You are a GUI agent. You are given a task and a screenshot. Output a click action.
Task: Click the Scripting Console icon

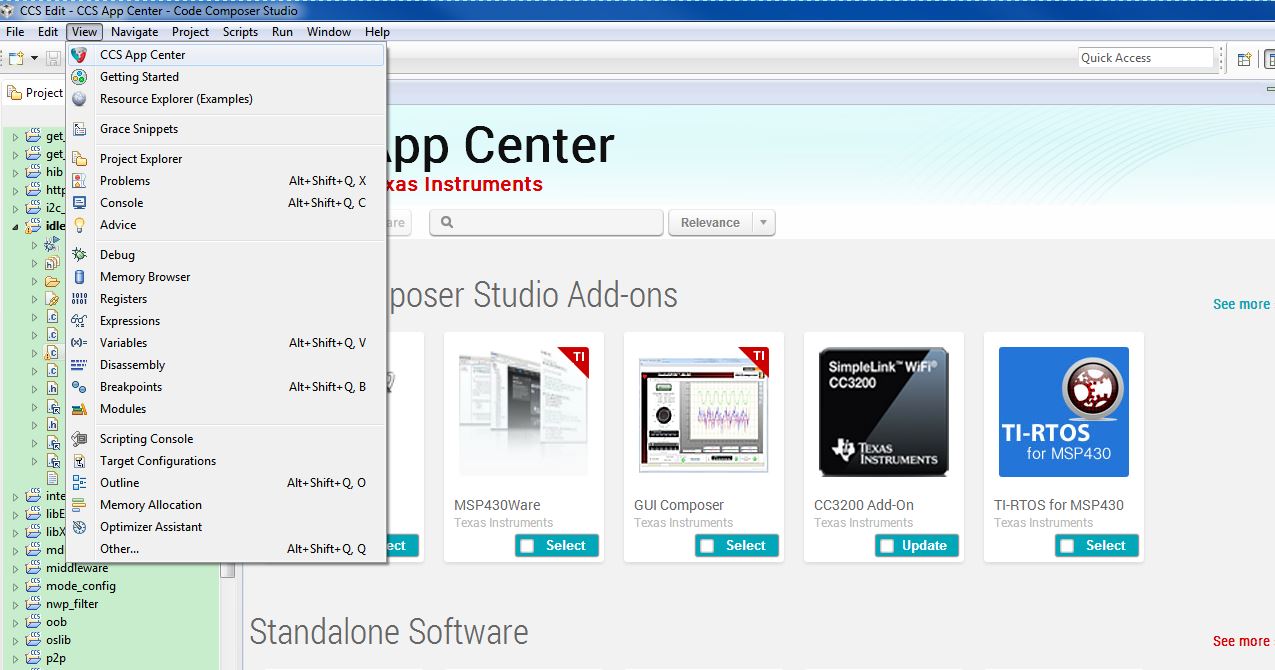click(79, 439)
